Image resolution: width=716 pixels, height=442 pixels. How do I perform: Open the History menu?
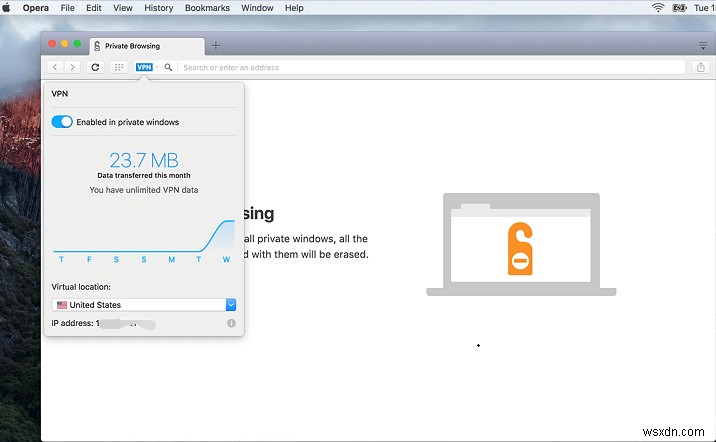pyautogui.click(x=158, y=8)
